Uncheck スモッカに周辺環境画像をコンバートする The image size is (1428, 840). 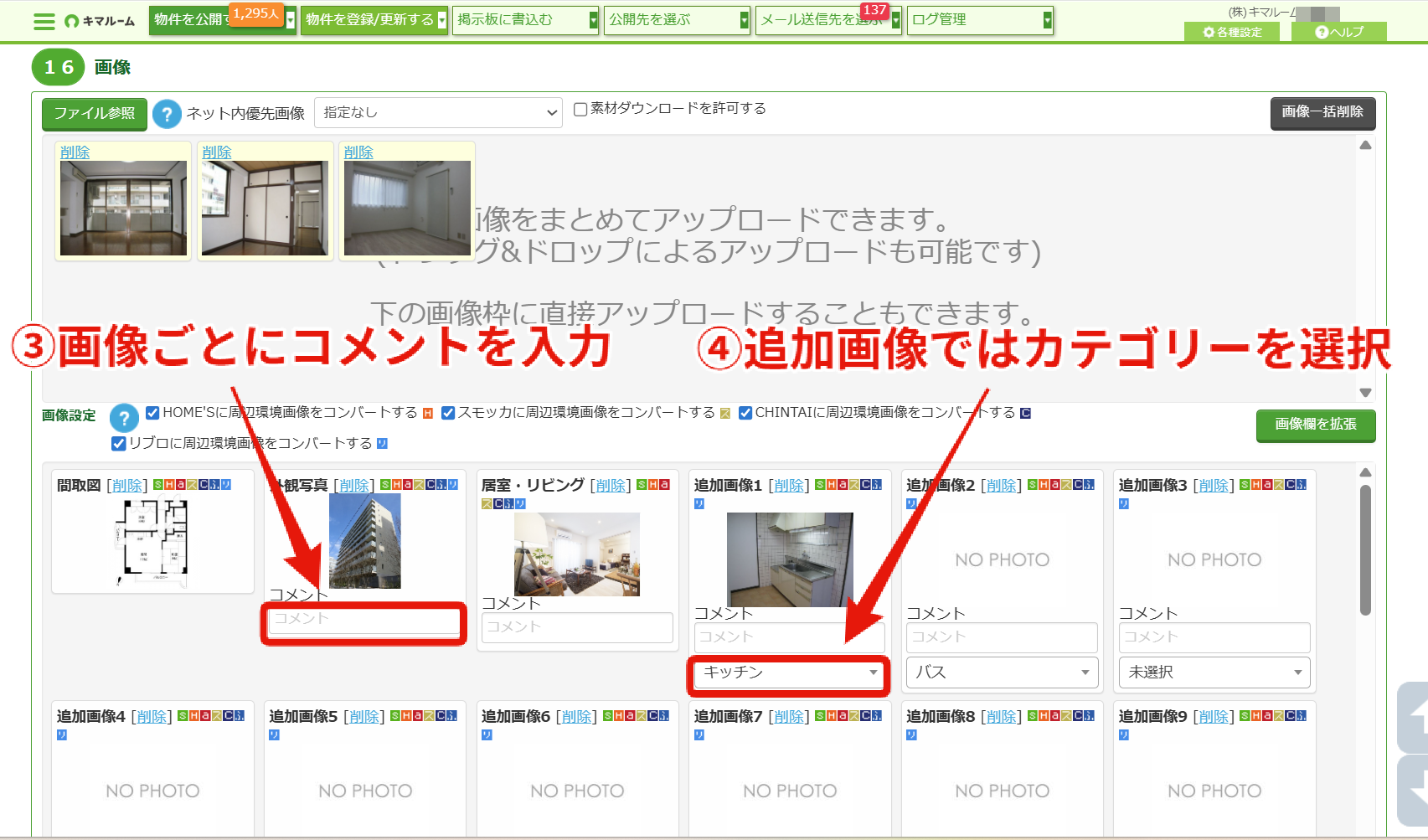[448, 413]
